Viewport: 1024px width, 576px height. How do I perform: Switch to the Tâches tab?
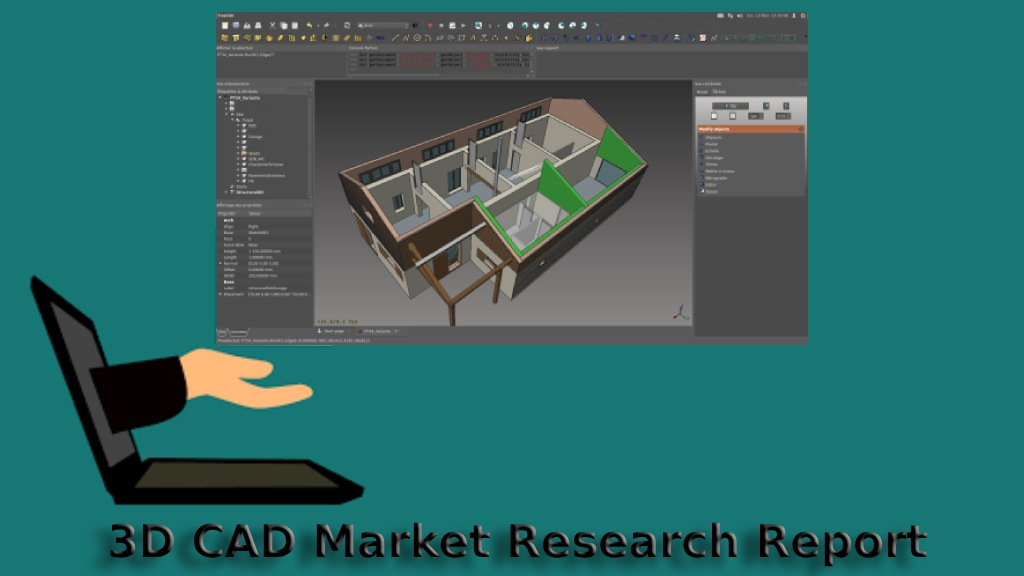click(719, 92)
